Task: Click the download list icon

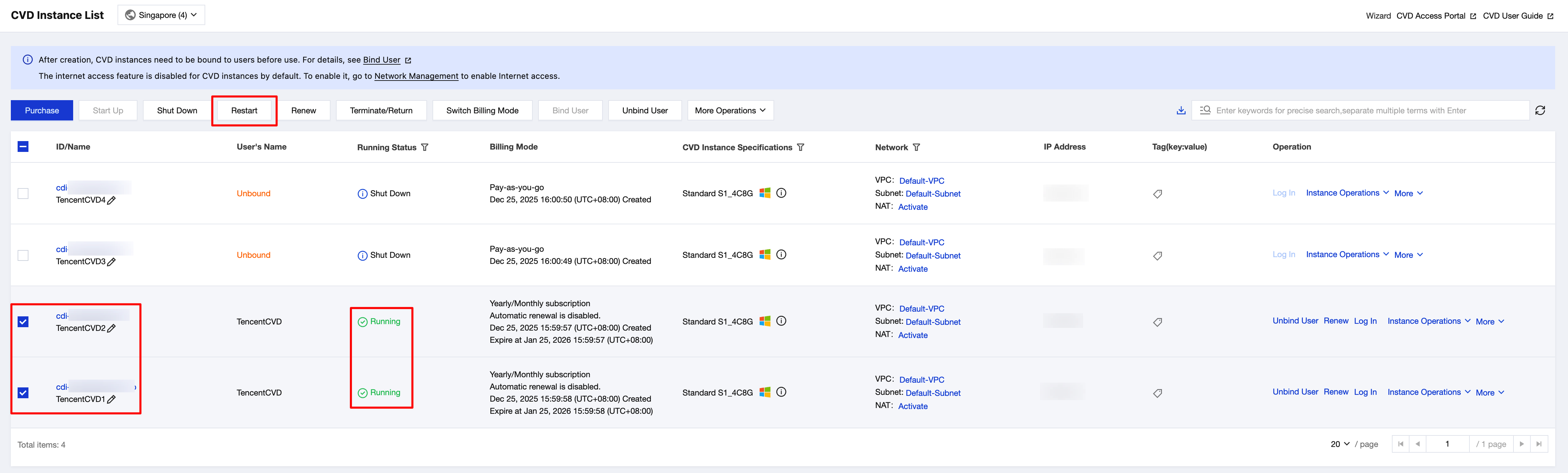Action: [1181, 111]
